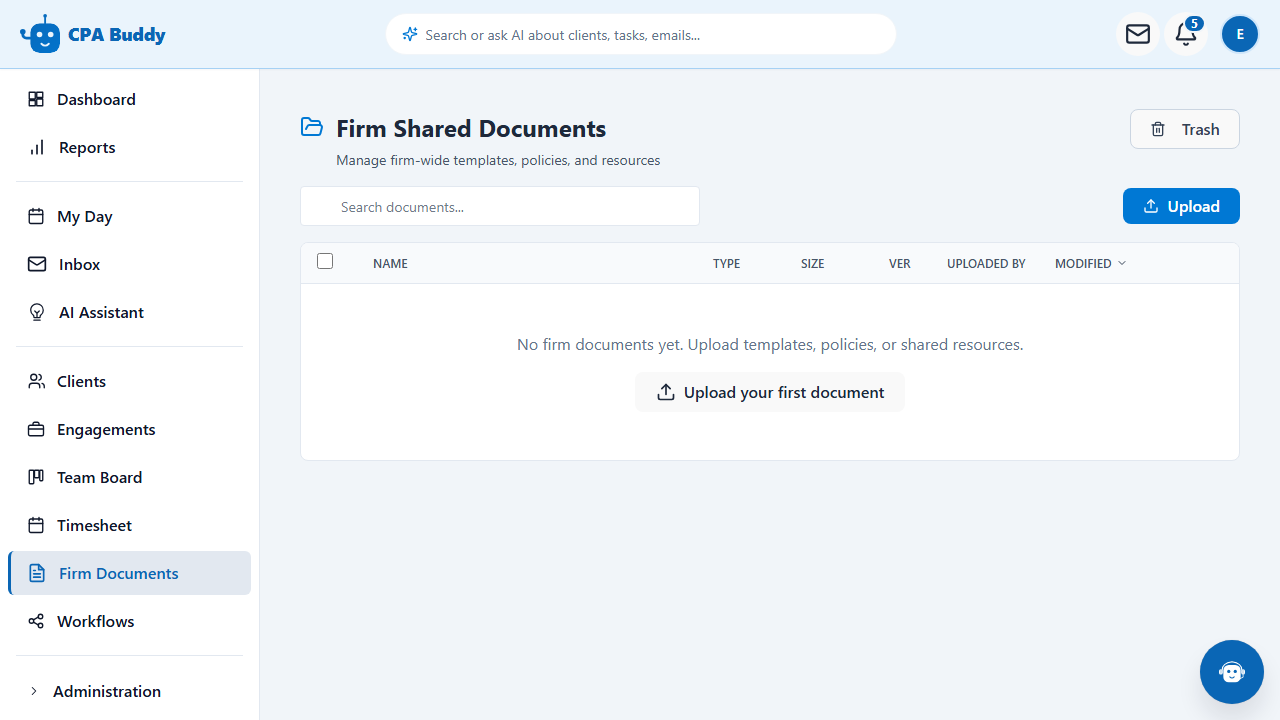This screenshot has width=1280, height=720.
Task: Sort by the MODIFIED column arrow
Action: pos(1122,263)
